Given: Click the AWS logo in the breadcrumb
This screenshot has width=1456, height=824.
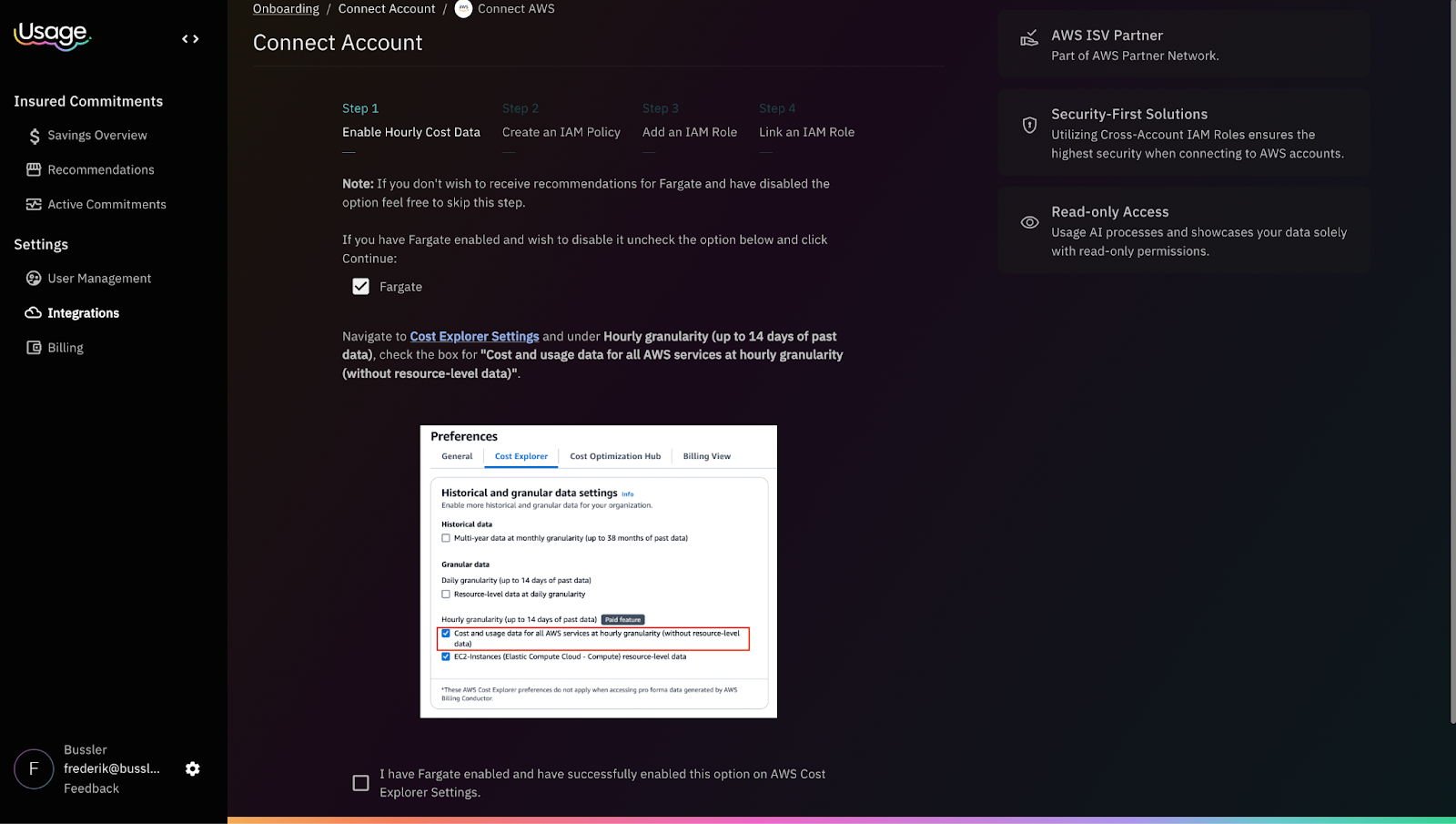Looking at the screenshot, I should (463, 9).
